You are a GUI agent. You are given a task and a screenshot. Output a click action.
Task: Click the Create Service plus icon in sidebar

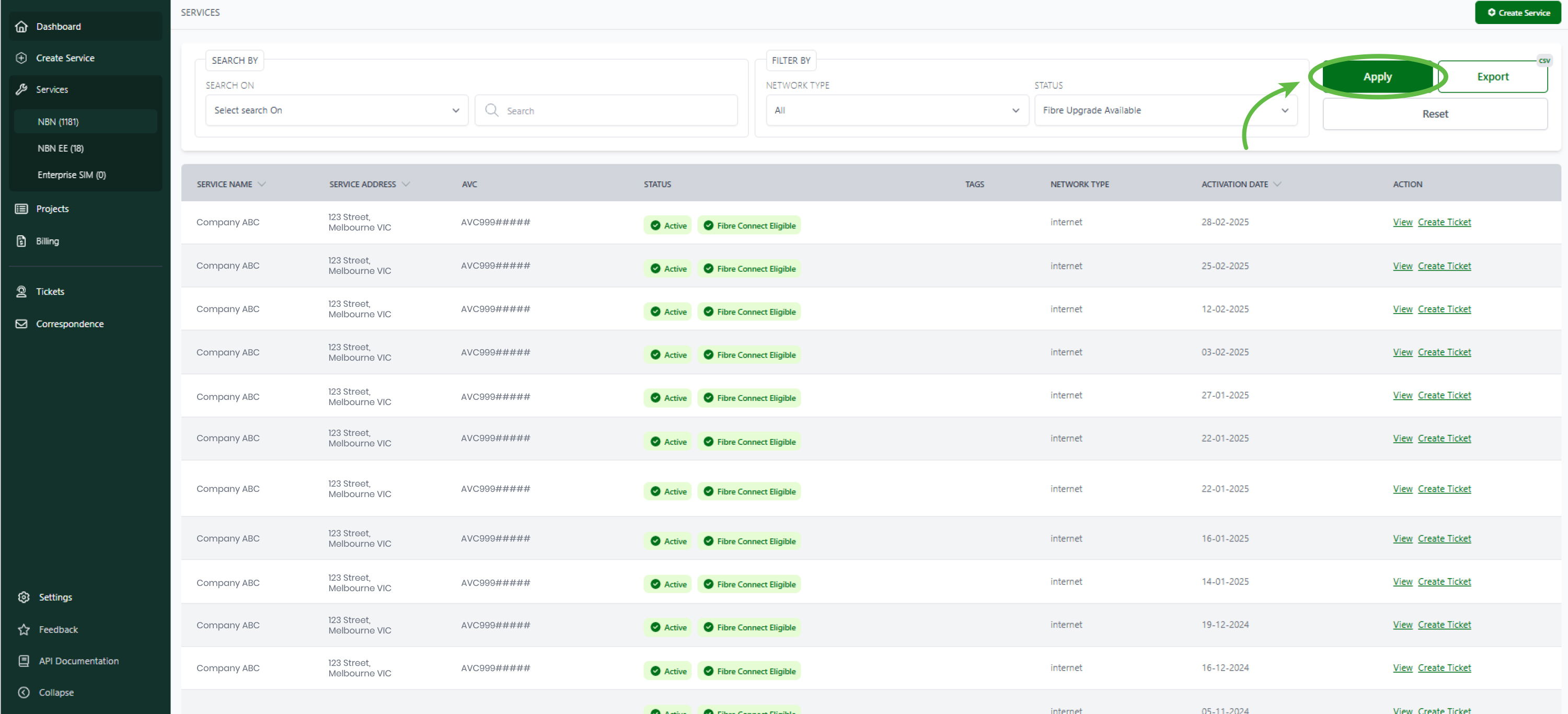tap(21, 58)
